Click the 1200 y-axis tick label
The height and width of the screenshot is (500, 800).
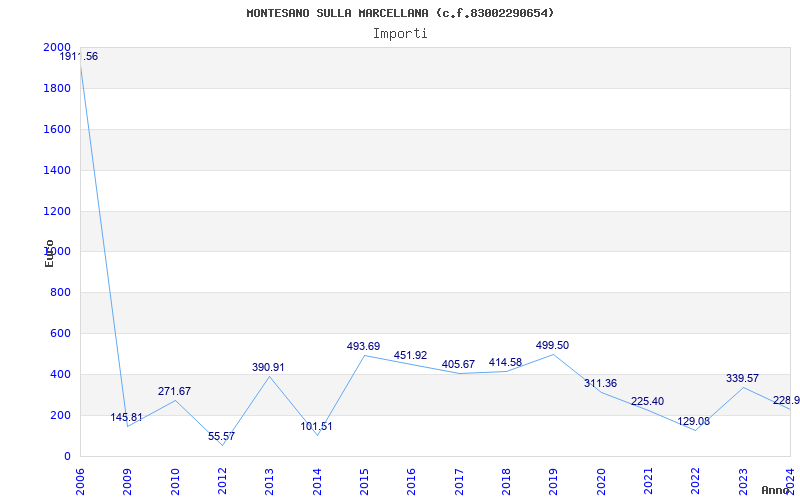coord(57,211)
